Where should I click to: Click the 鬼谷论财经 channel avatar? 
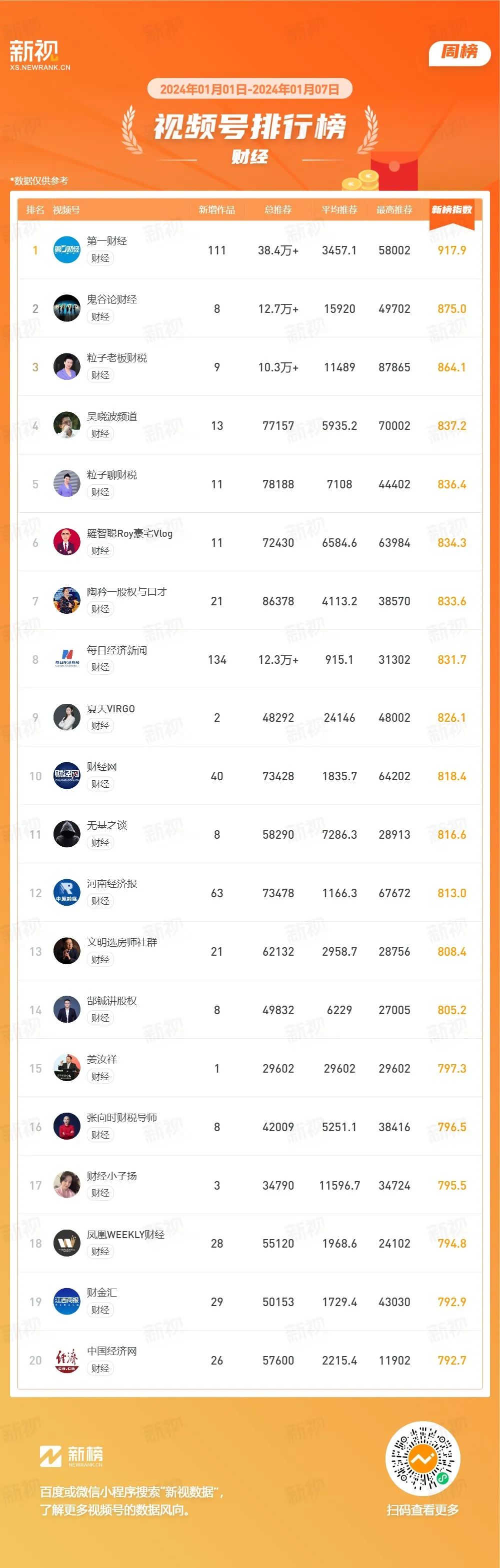coord(67,308)
